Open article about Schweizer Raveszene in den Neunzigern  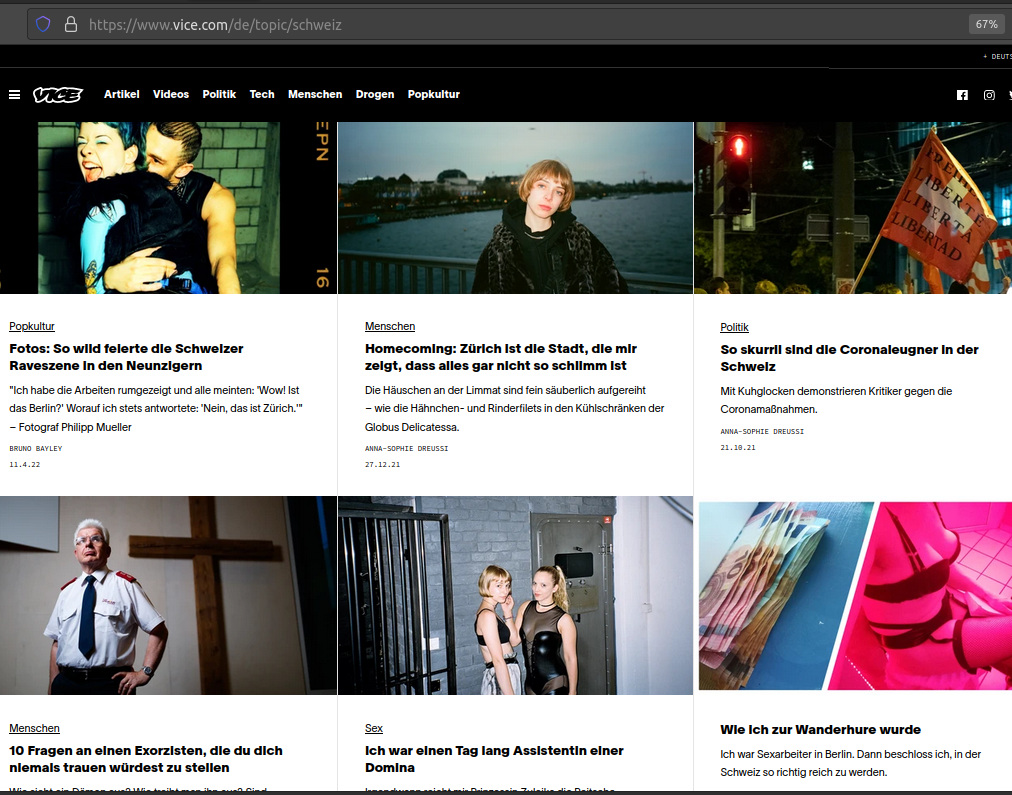point(126,357)
